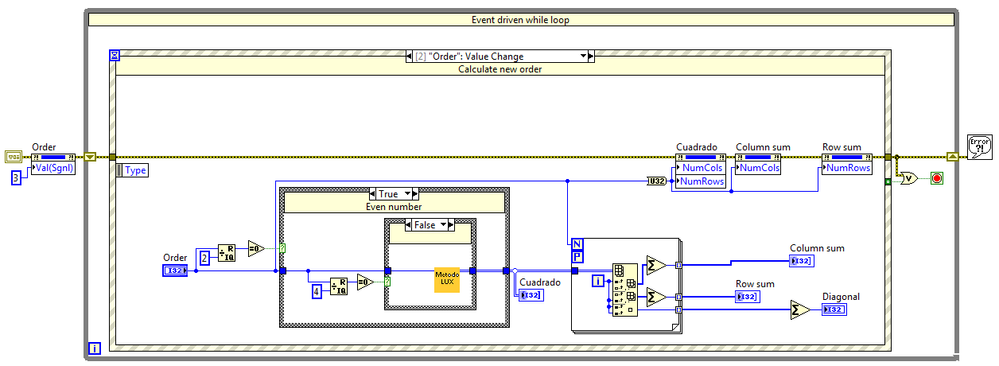
Task: Click the "Calculate new order" subdiagram label
Action: click(x=500, y=69)
